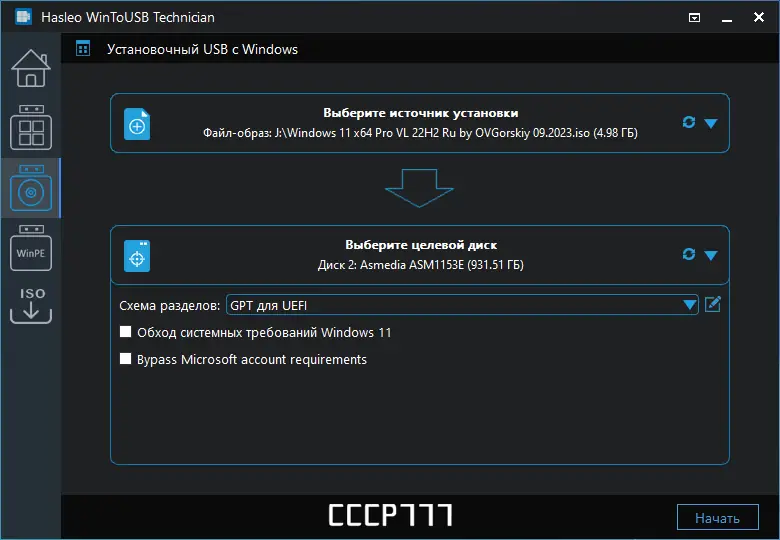Click the grid icon beside Установочный USB header

click(83, 49)
